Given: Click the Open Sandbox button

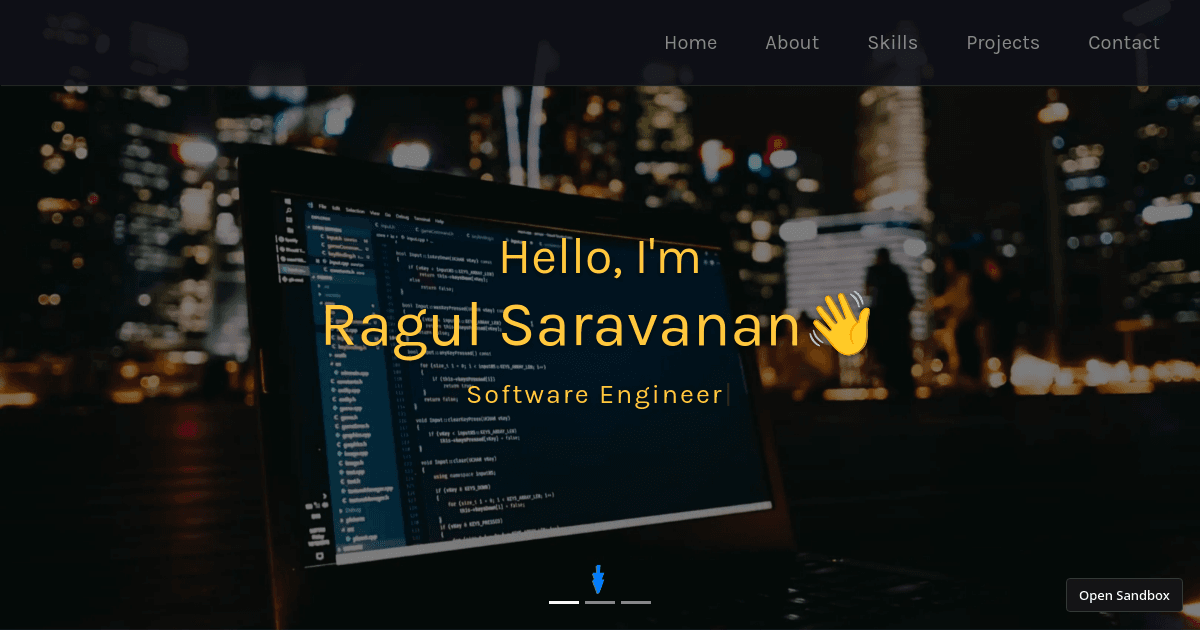Looking at the screenshot, I should point(1124,594).
